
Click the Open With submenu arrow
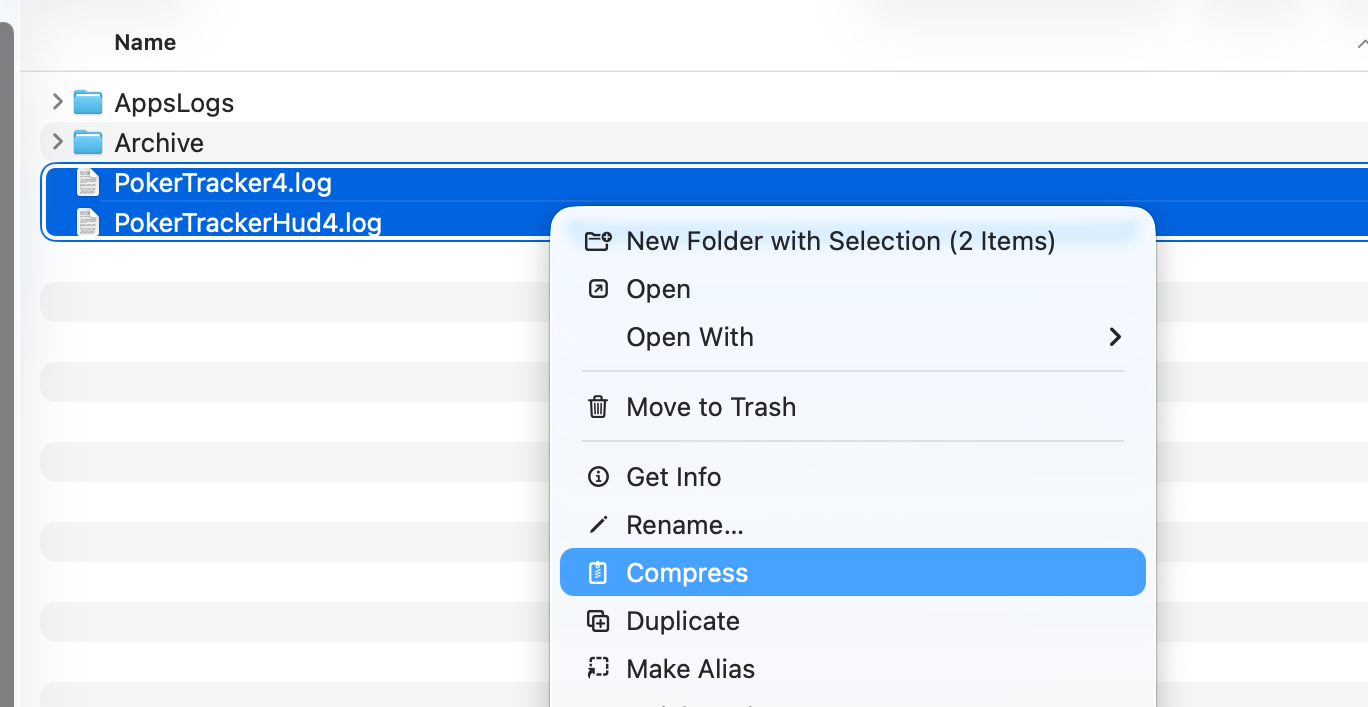(x=1115, y=337)
